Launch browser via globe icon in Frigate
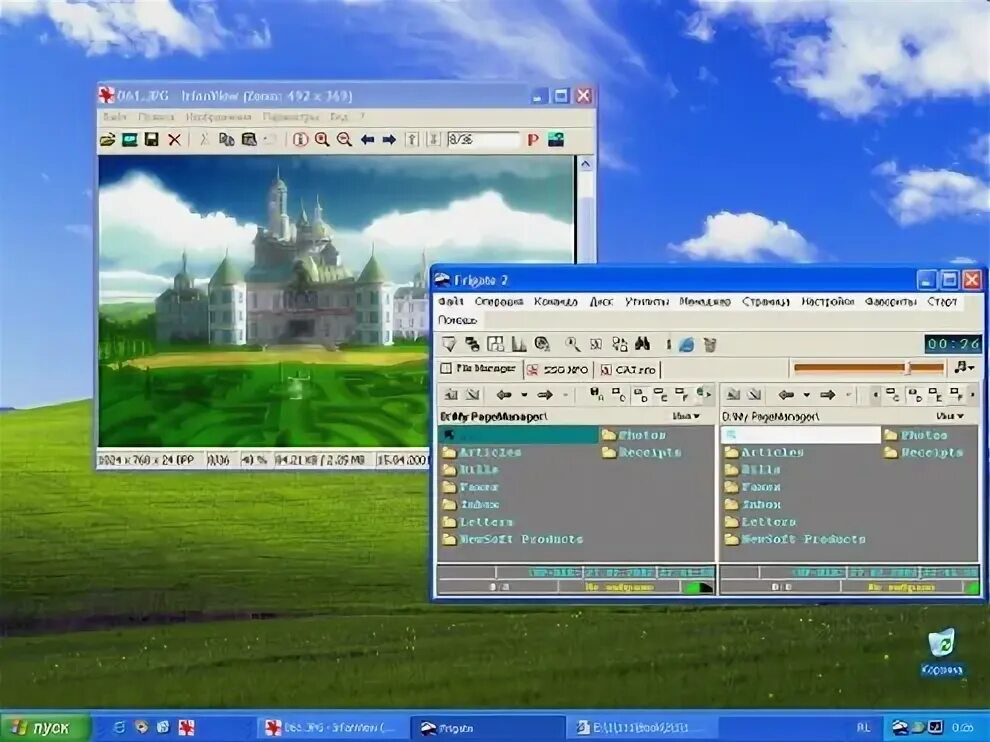The width and height of the screenshot is (990, 742). [x=686, y=344]
